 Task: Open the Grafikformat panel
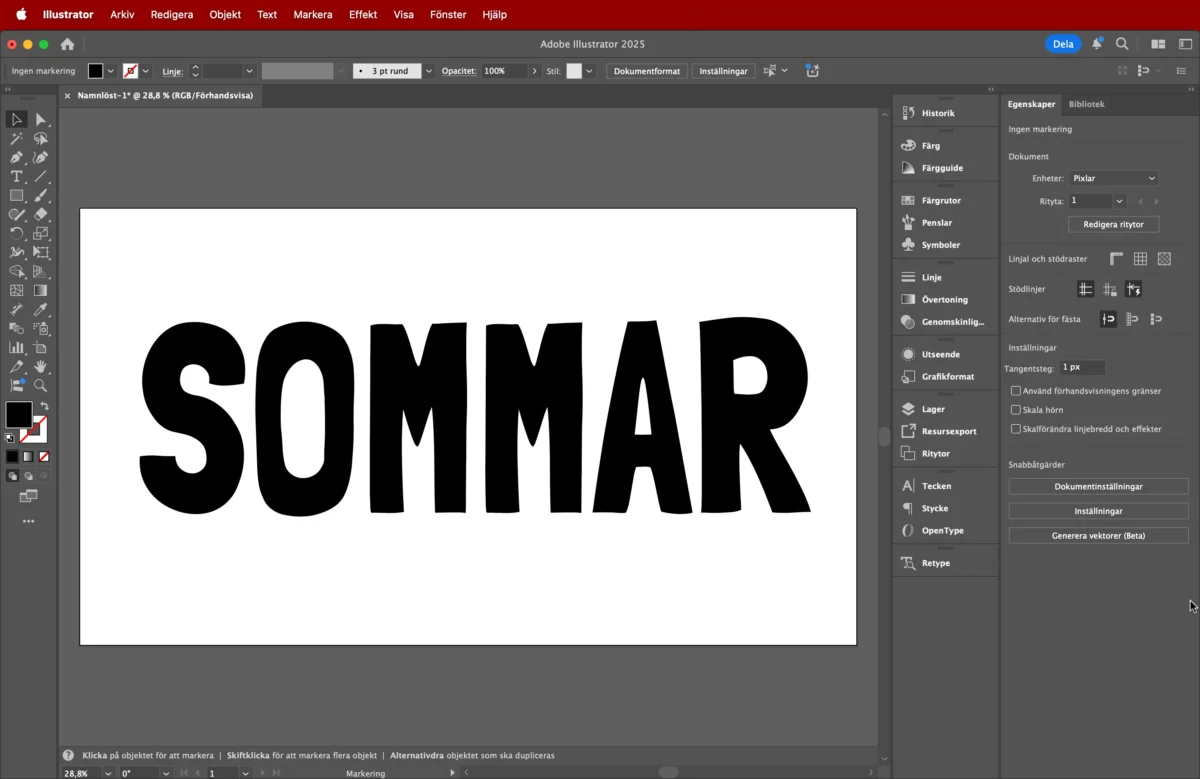point(945,377)
